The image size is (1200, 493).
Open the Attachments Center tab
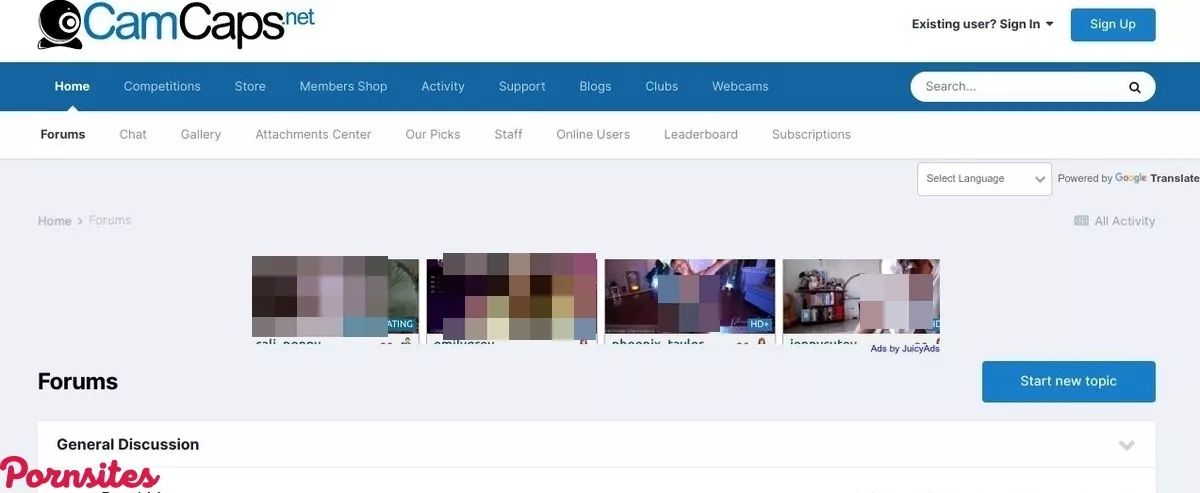[x=313, y=134]
